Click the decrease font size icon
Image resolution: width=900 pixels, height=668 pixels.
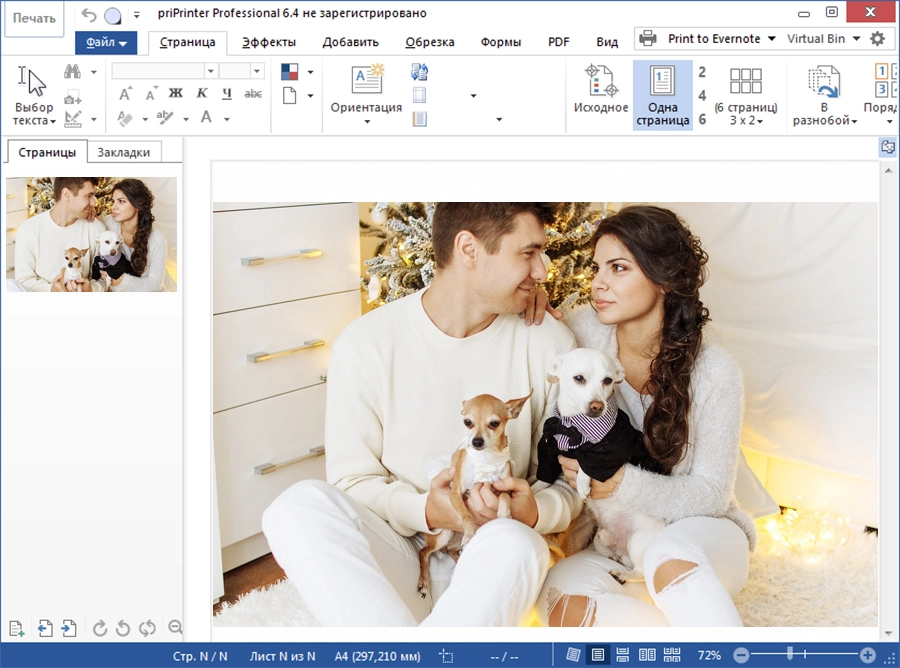pyautogui.click(x=151, y=94)
